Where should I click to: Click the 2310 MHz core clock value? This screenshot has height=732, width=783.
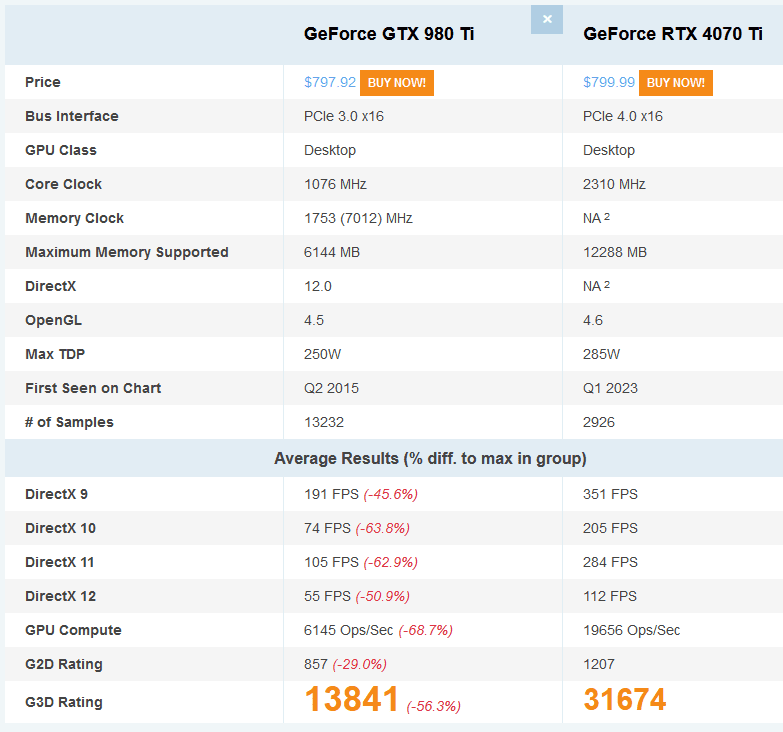tap(614, 184)
